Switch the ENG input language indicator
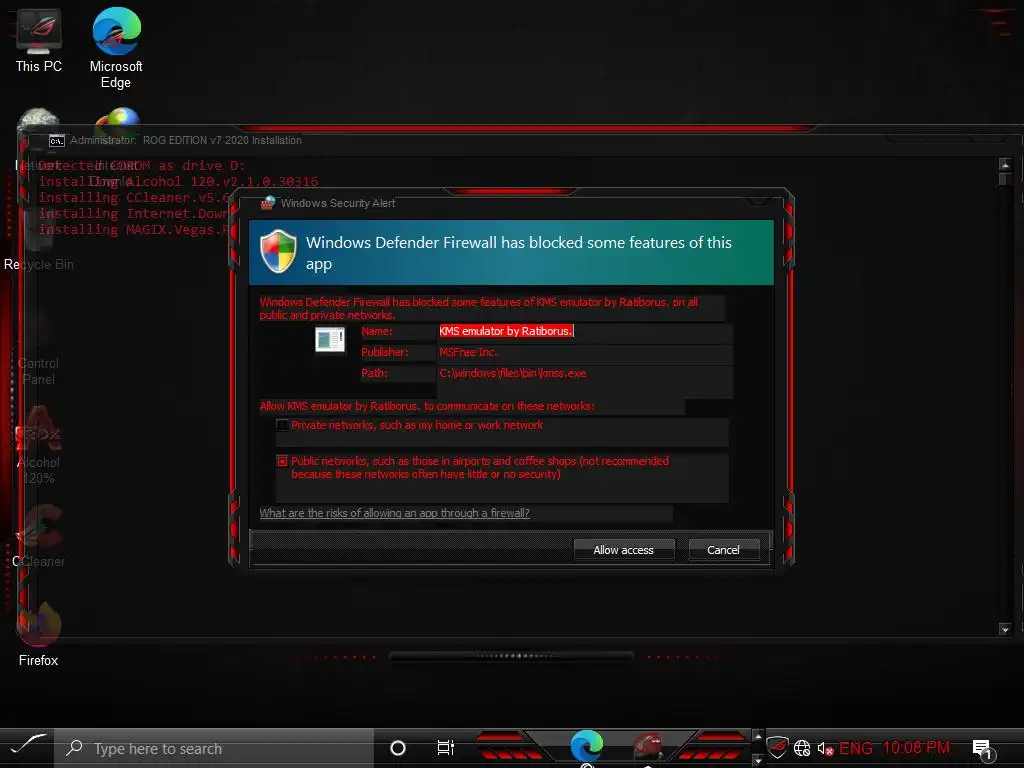1024x768 pixels. click(856, 748)
